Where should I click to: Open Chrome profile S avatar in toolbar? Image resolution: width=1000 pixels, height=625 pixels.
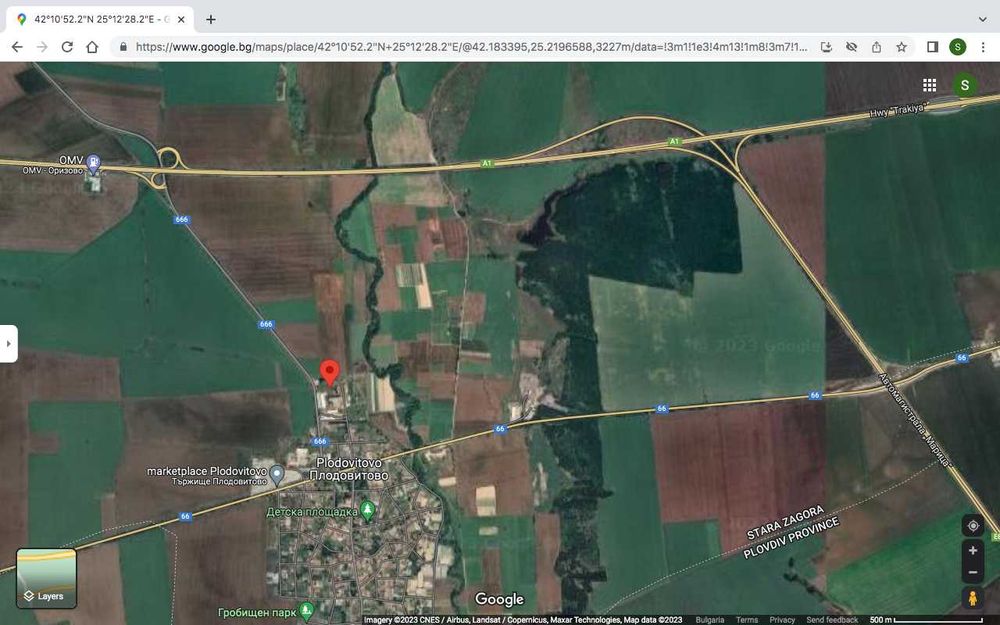(x=957, y=47)
